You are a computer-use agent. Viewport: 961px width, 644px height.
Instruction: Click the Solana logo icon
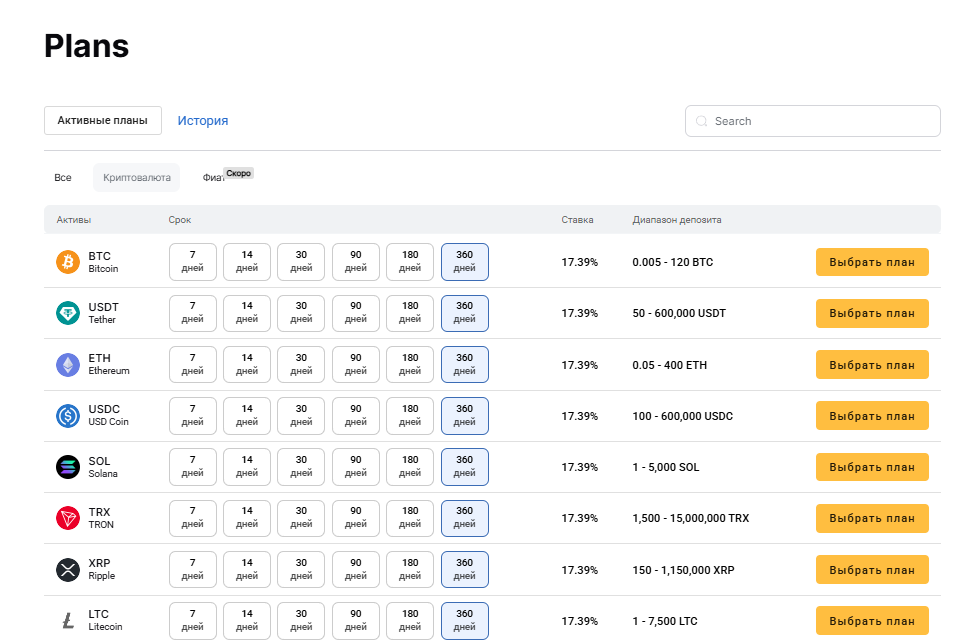(x=68, y=466)
